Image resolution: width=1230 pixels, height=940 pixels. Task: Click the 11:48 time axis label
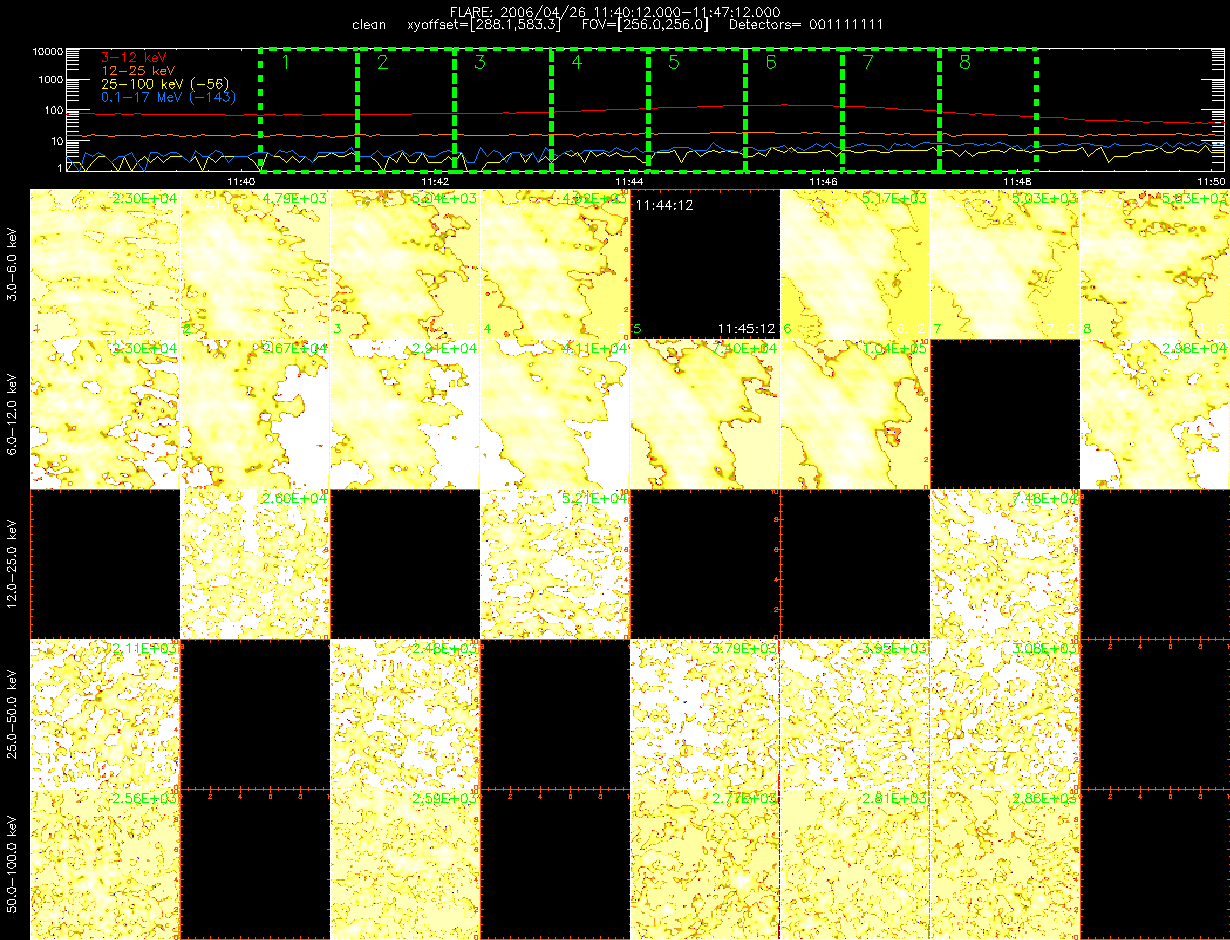[1018, 181]
